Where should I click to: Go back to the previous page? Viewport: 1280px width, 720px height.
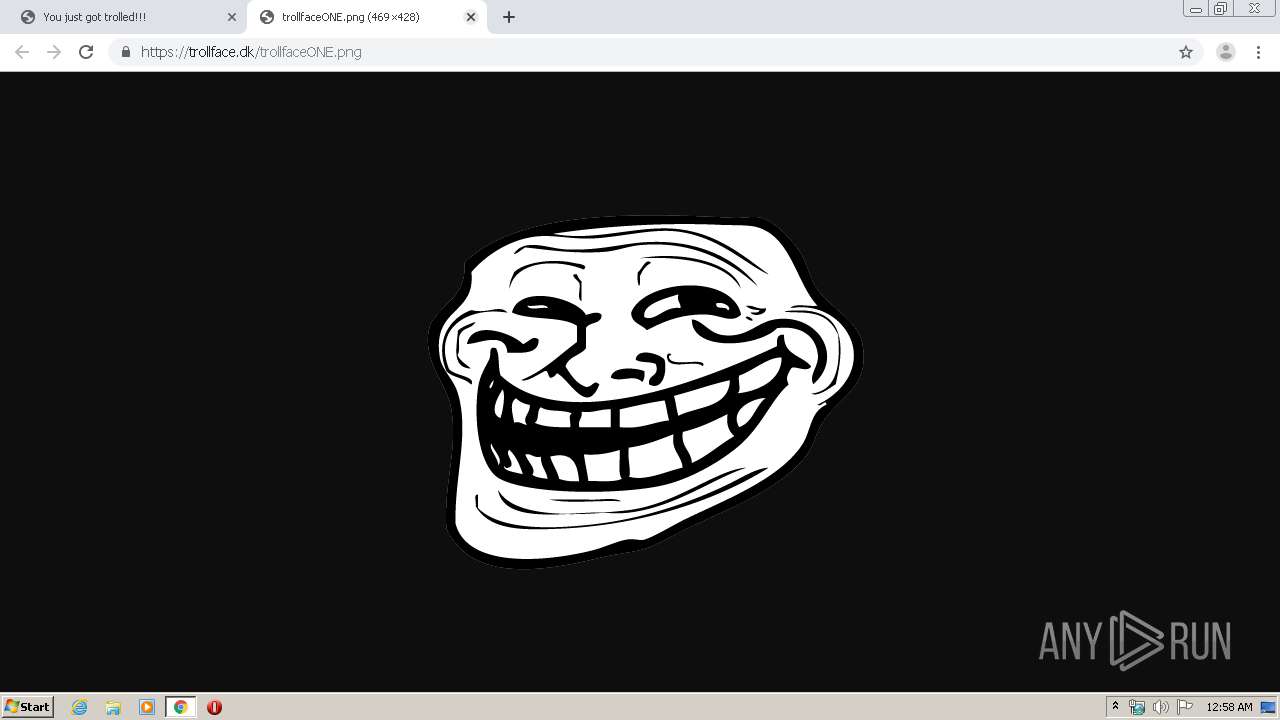pyautogui.click(x=22, y=52)
